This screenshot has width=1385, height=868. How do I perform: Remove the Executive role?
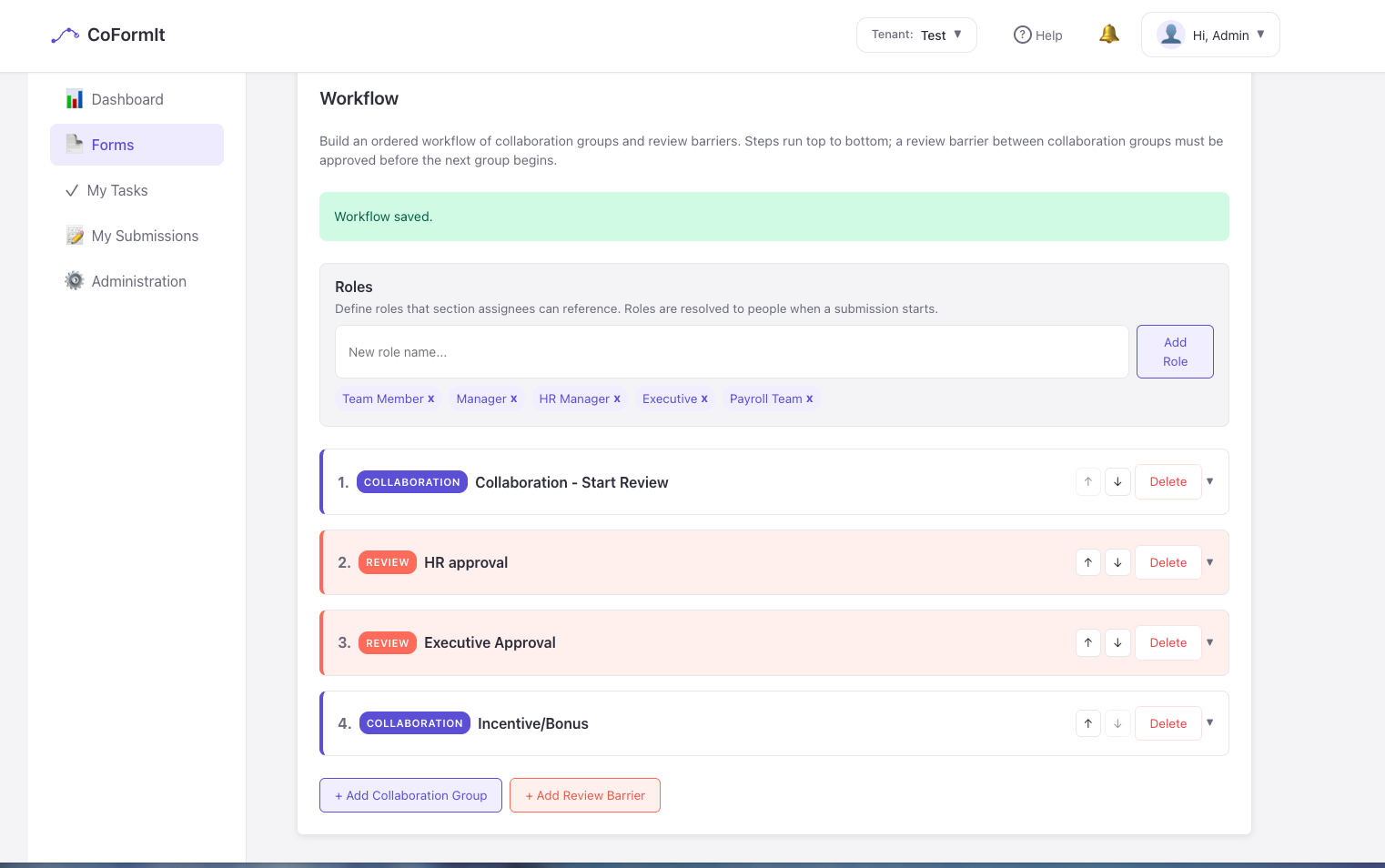coord(704,399)
